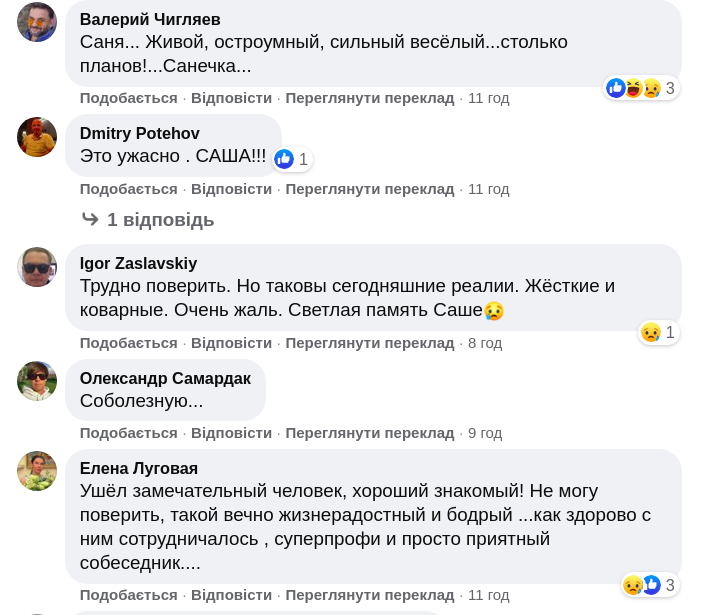Reply to Dmitry Potehov's comment via Відповісти

click(x=231, y=189)
